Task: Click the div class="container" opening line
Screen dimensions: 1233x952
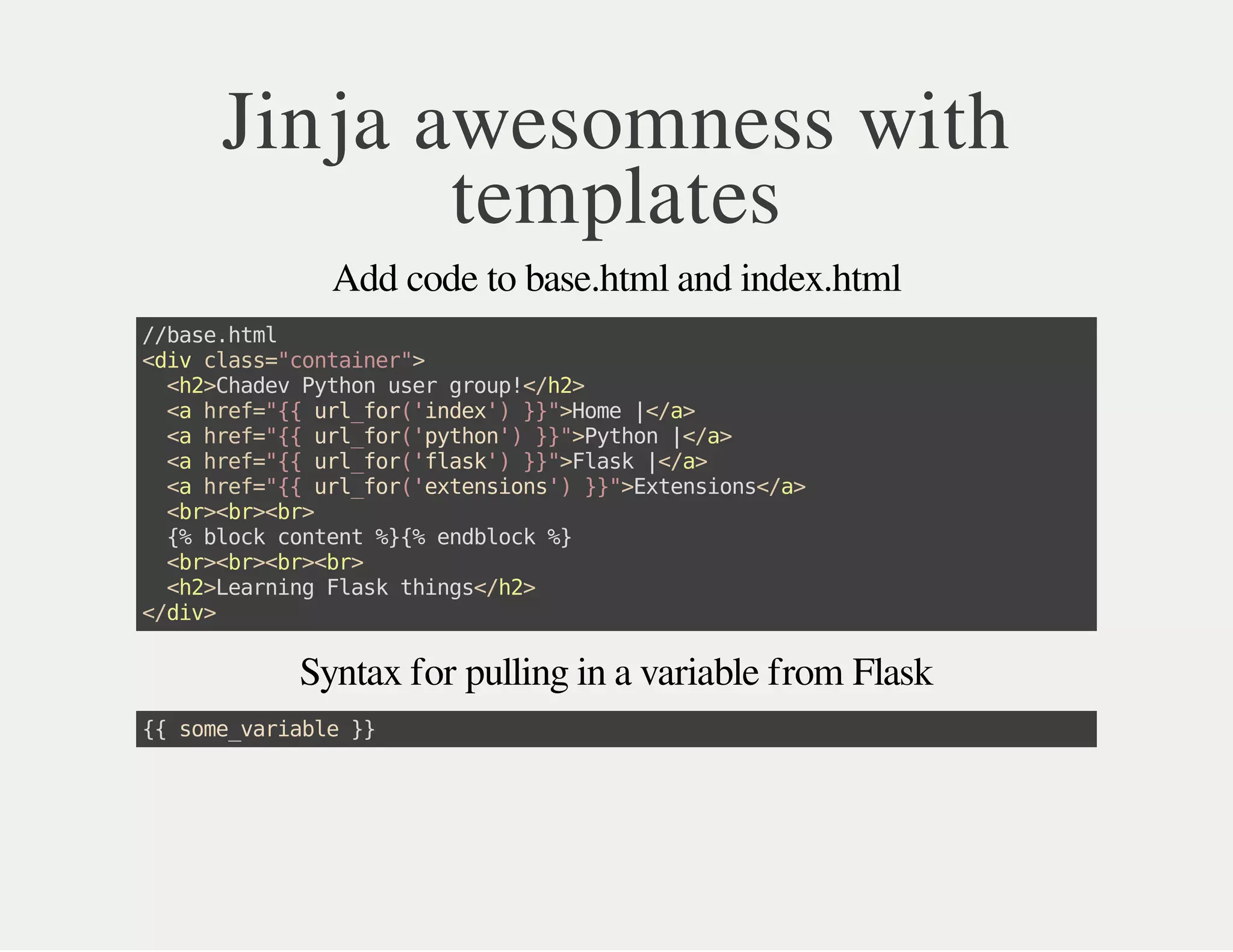Action: coord(284,360)
